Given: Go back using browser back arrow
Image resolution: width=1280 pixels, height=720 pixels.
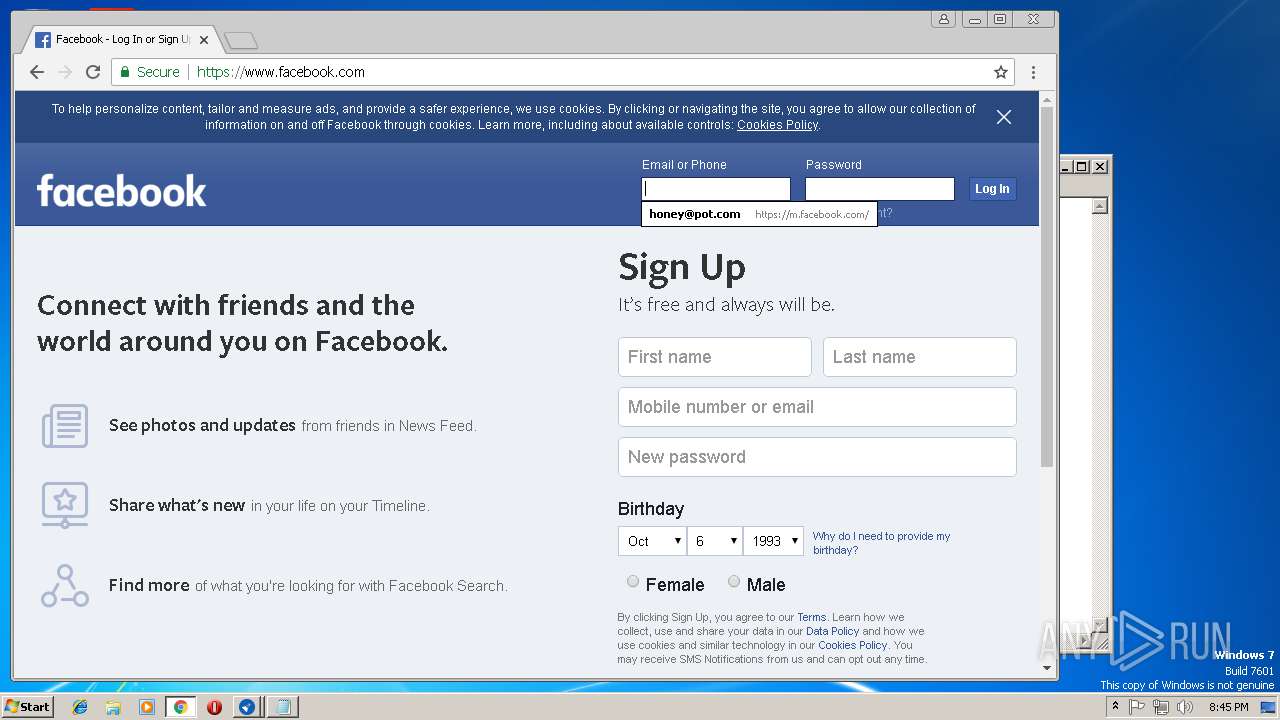Looking at the screenshot, I should [37, 72].
